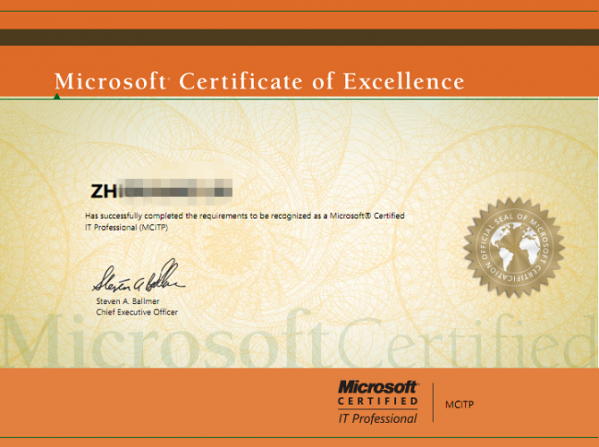Click the blurred recipient name

(161, 191)
